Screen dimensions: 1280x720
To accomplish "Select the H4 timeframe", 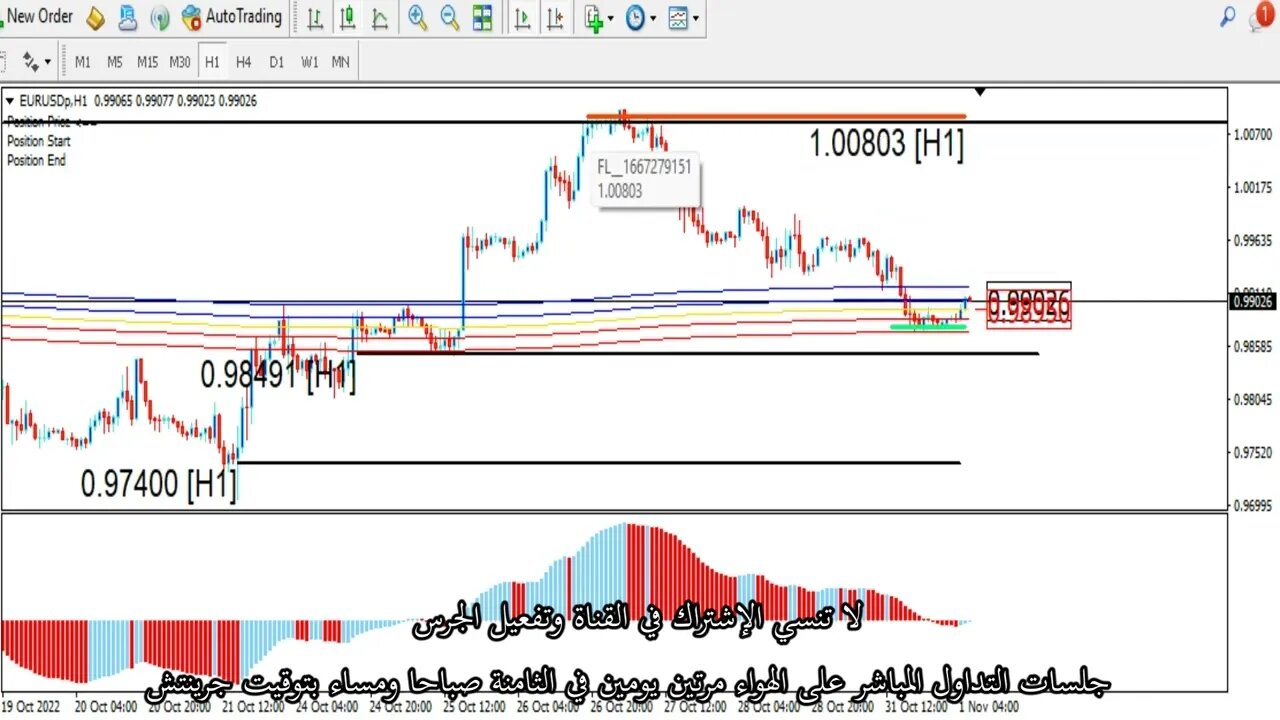I will [x=244, y=62].
